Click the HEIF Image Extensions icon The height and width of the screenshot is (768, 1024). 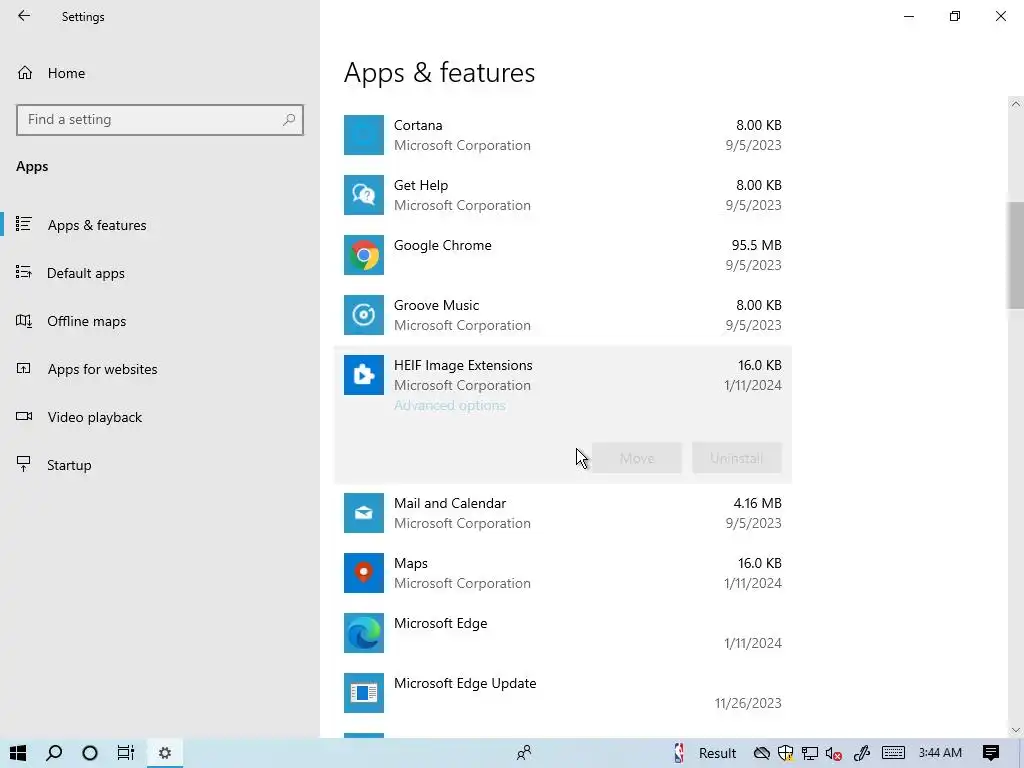click(x=364, y=376)
